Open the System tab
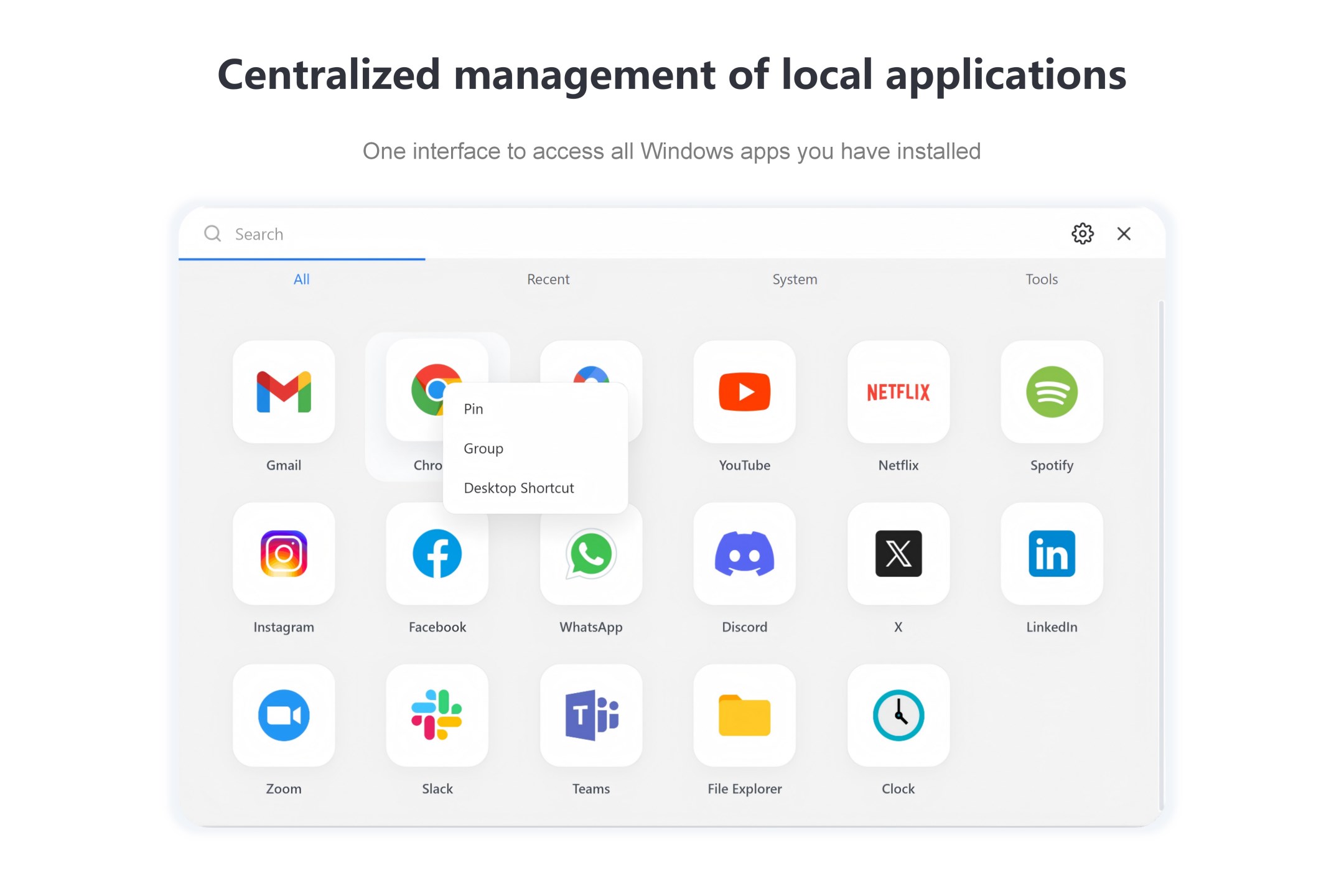This screenshot has width=1344, height=896. (795, 279)
